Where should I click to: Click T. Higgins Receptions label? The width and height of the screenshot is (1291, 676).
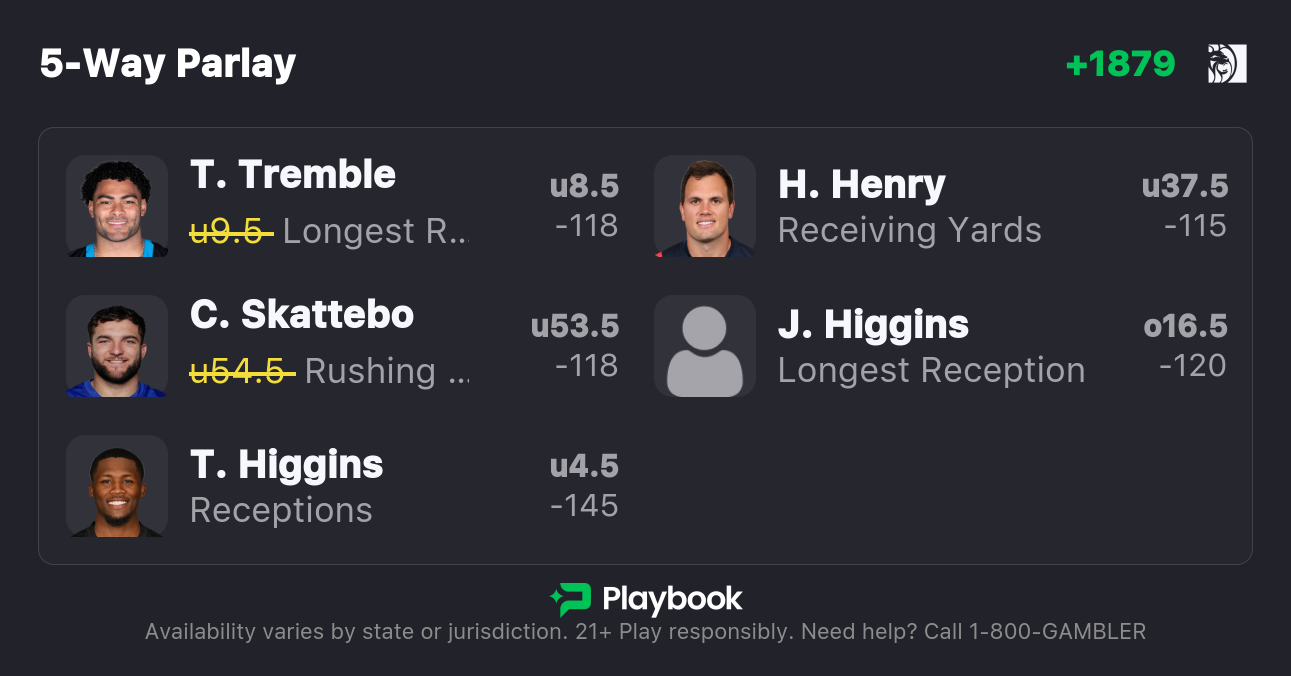[x=281, y=510]
